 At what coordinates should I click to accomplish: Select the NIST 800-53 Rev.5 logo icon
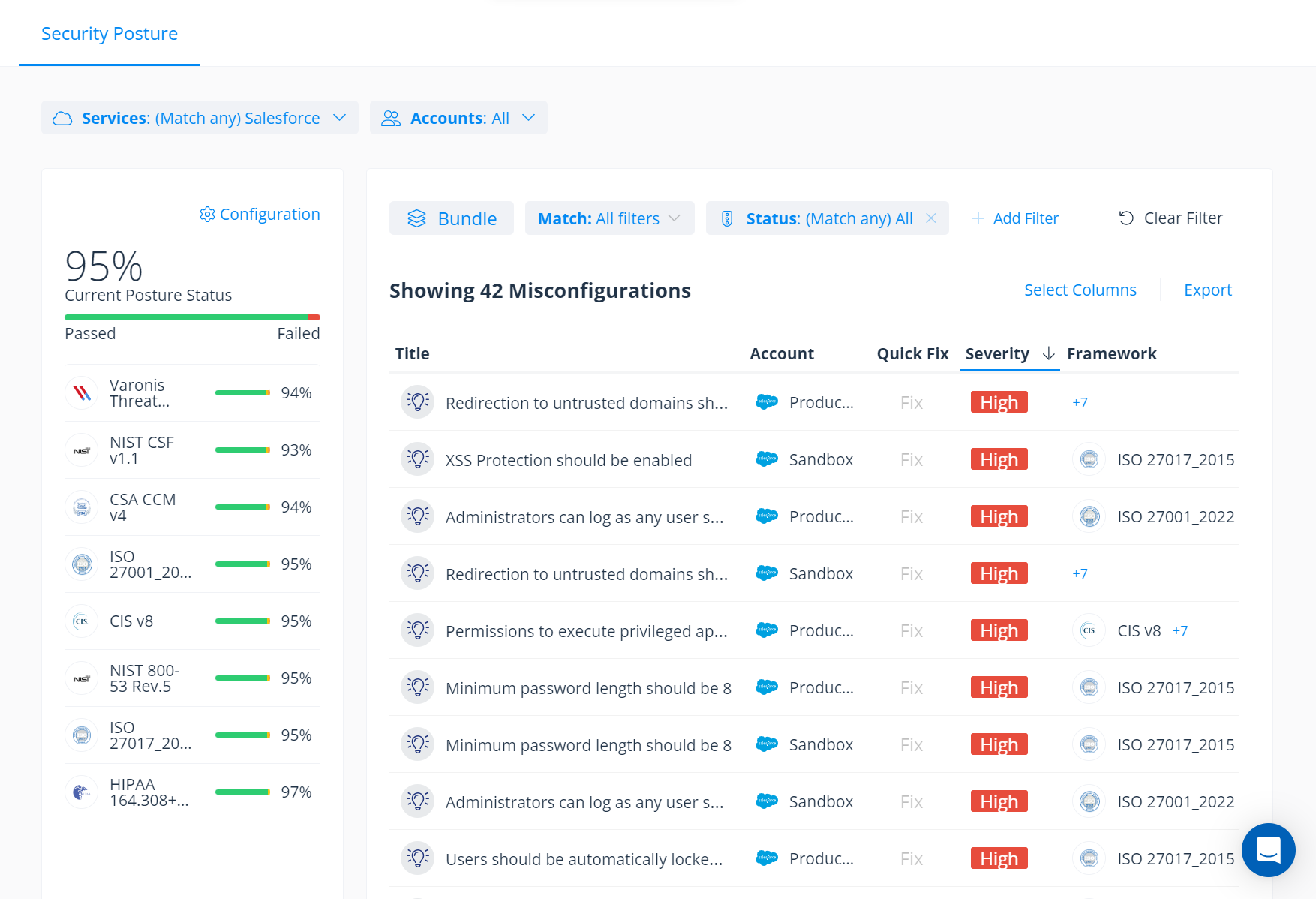click(x=82, y=678)
